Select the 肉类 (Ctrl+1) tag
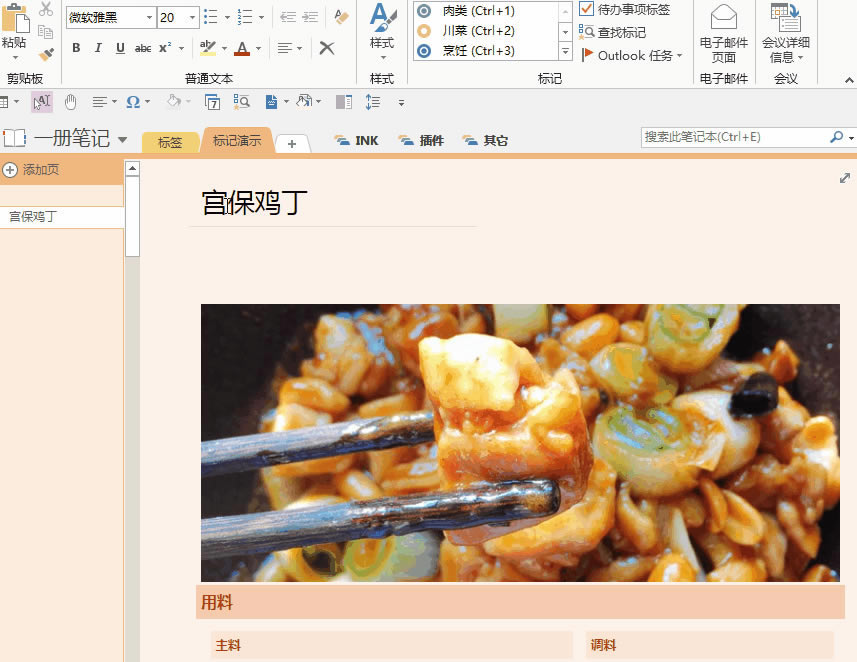857x662 pixels. (x=485, y=10)
